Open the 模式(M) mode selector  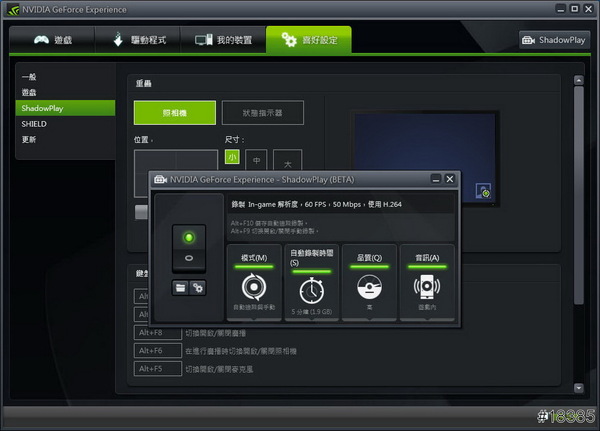point(254,258)
